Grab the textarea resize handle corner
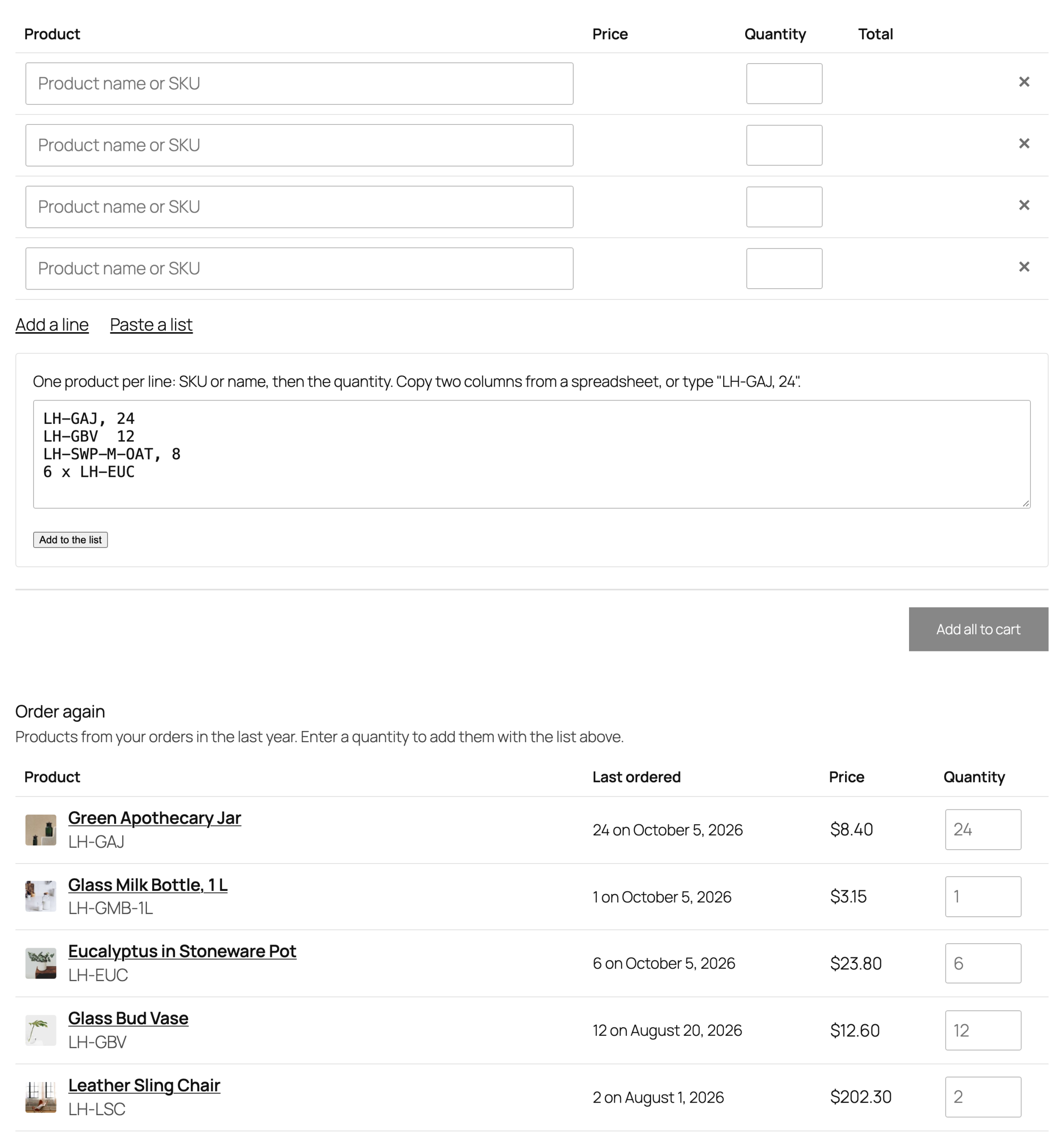The image size is (1064, 1146). (x=1025, y=503)
